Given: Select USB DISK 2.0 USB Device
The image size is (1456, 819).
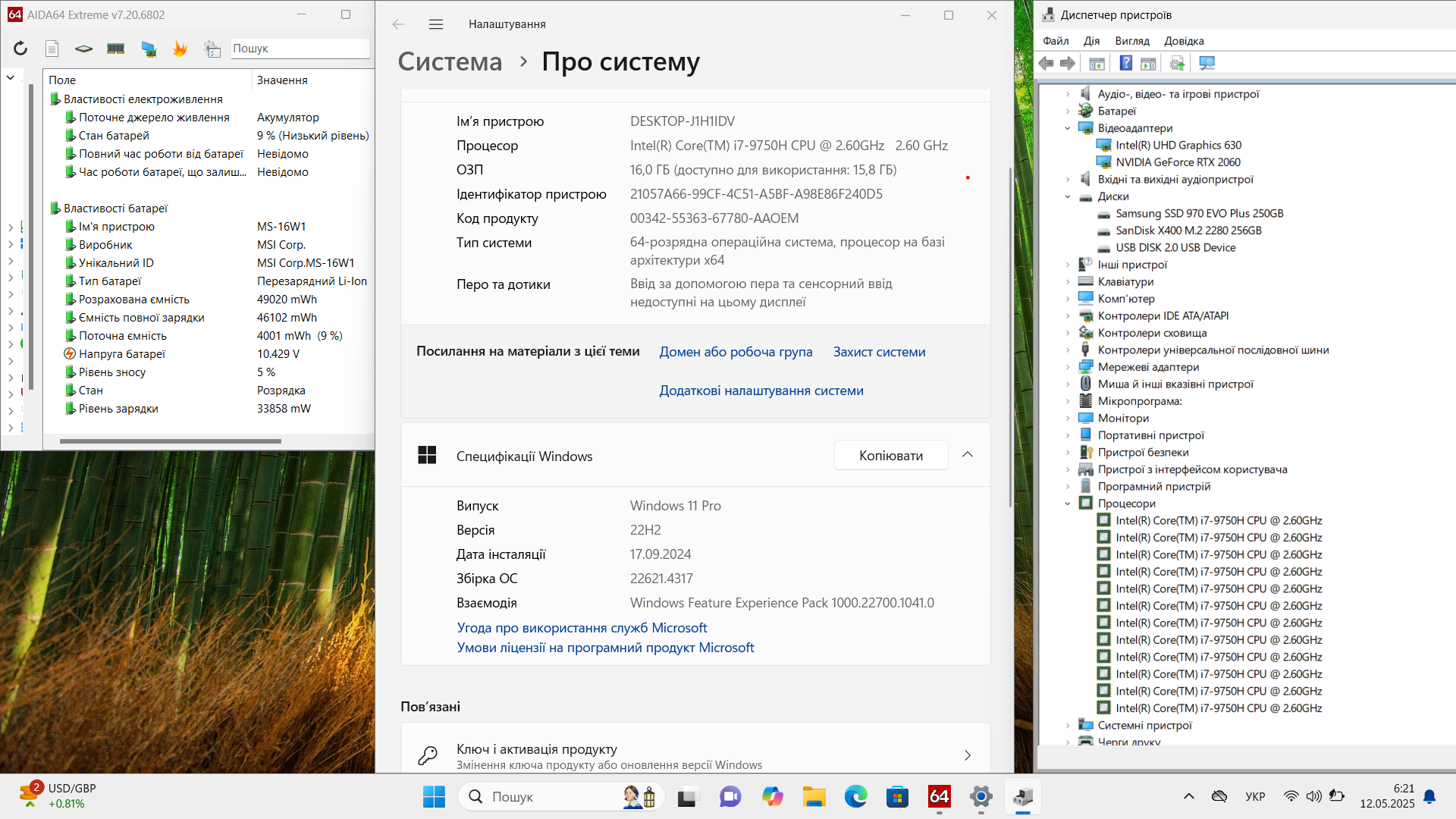Looking at the screenshot, I should point(1175,248).
